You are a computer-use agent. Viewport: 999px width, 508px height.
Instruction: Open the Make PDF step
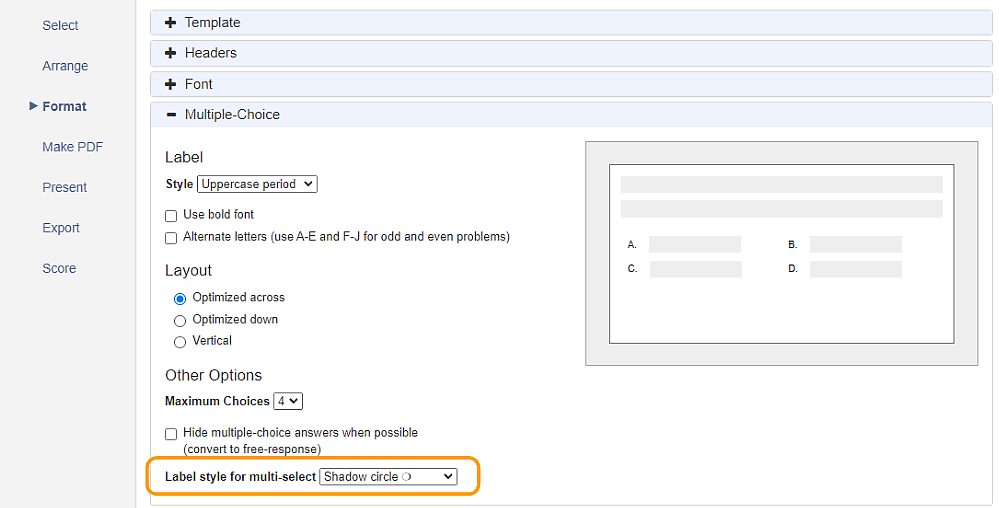72,147
